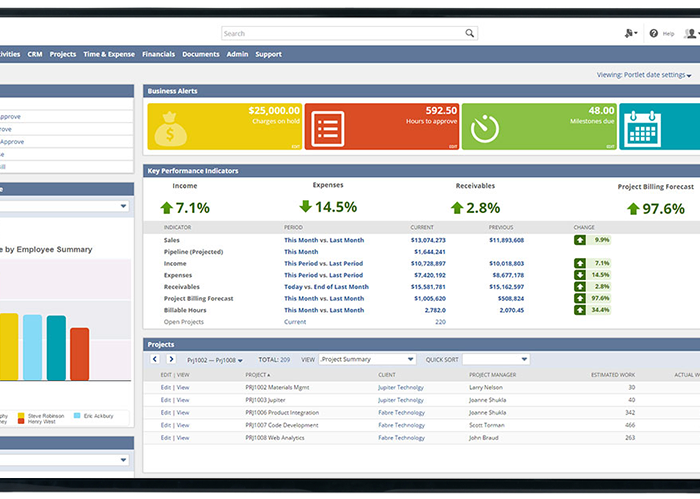Click the Project Billing Forecast row 97.6% arrow
This screenshot has height=499, width=700.
click(580, 298)
